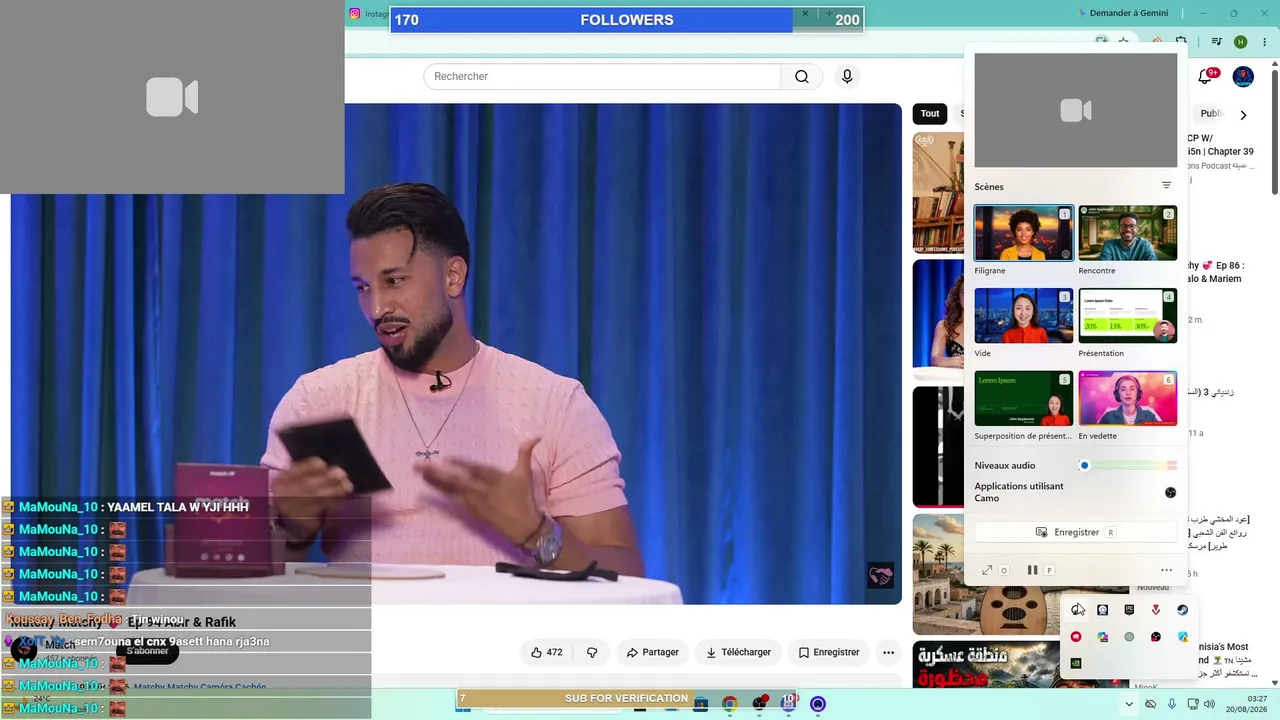Open the OBS icon in the tray
This screenshot has height=720, width=1280.
1156,637
